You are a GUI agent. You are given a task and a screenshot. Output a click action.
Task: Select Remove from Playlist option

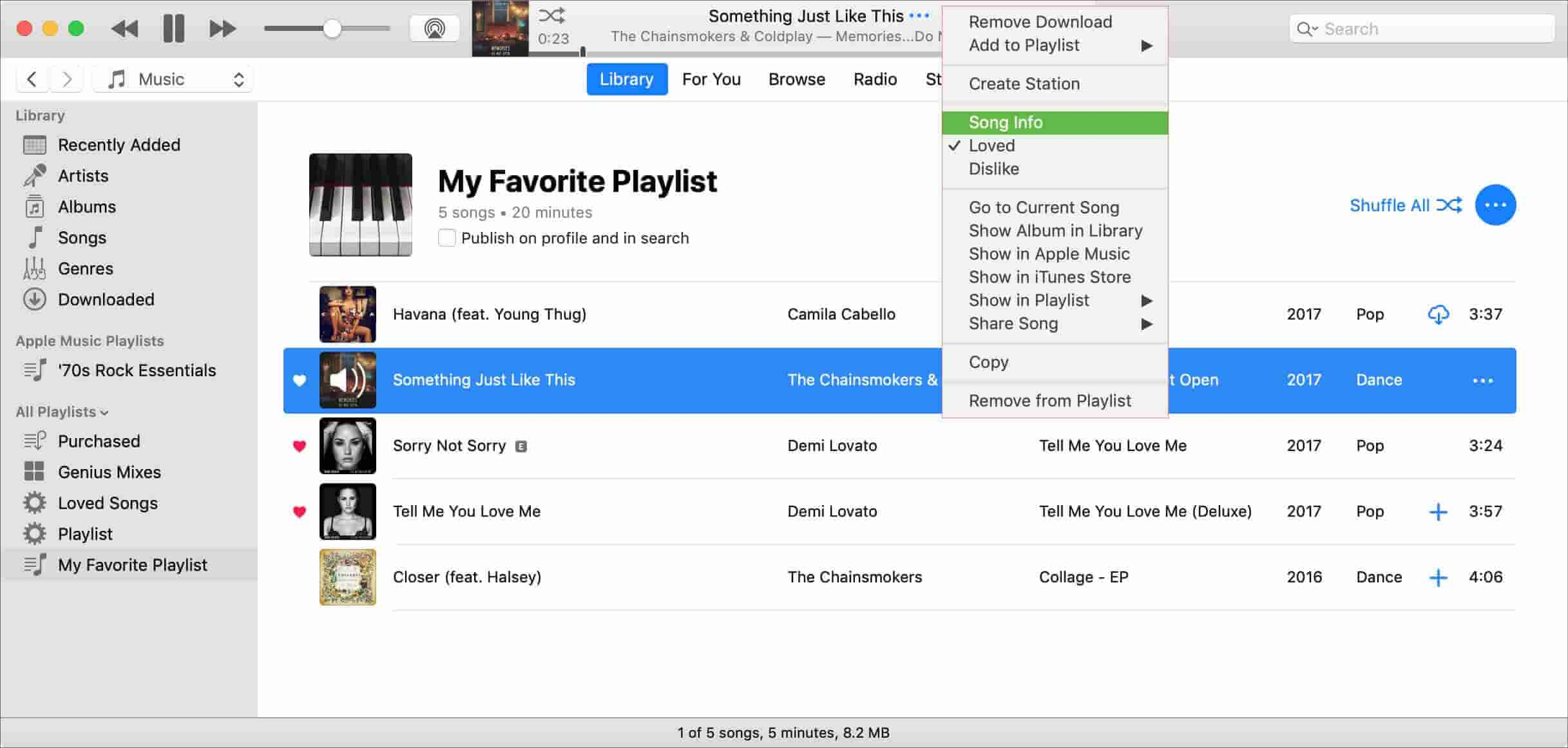tap(1049, 400)
